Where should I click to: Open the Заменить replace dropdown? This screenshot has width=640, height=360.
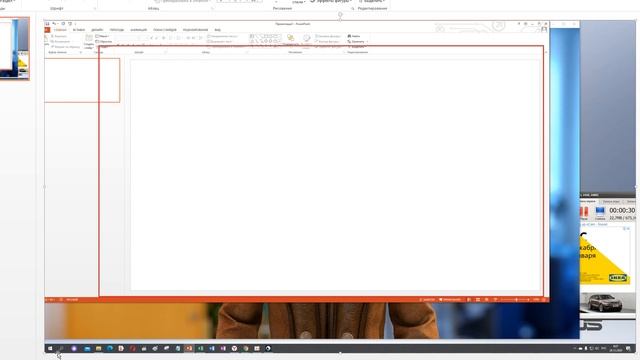tap(358, 41)
